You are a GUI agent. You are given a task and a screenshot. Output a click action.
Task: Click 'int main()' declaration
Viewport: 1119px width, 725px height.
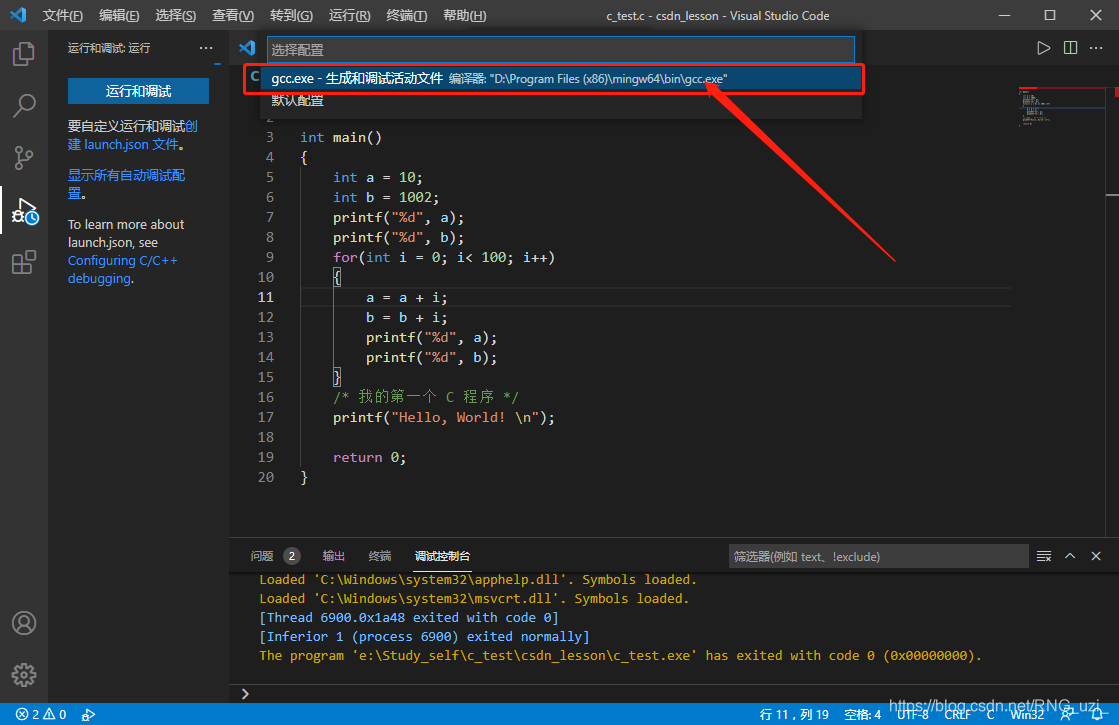341,138
